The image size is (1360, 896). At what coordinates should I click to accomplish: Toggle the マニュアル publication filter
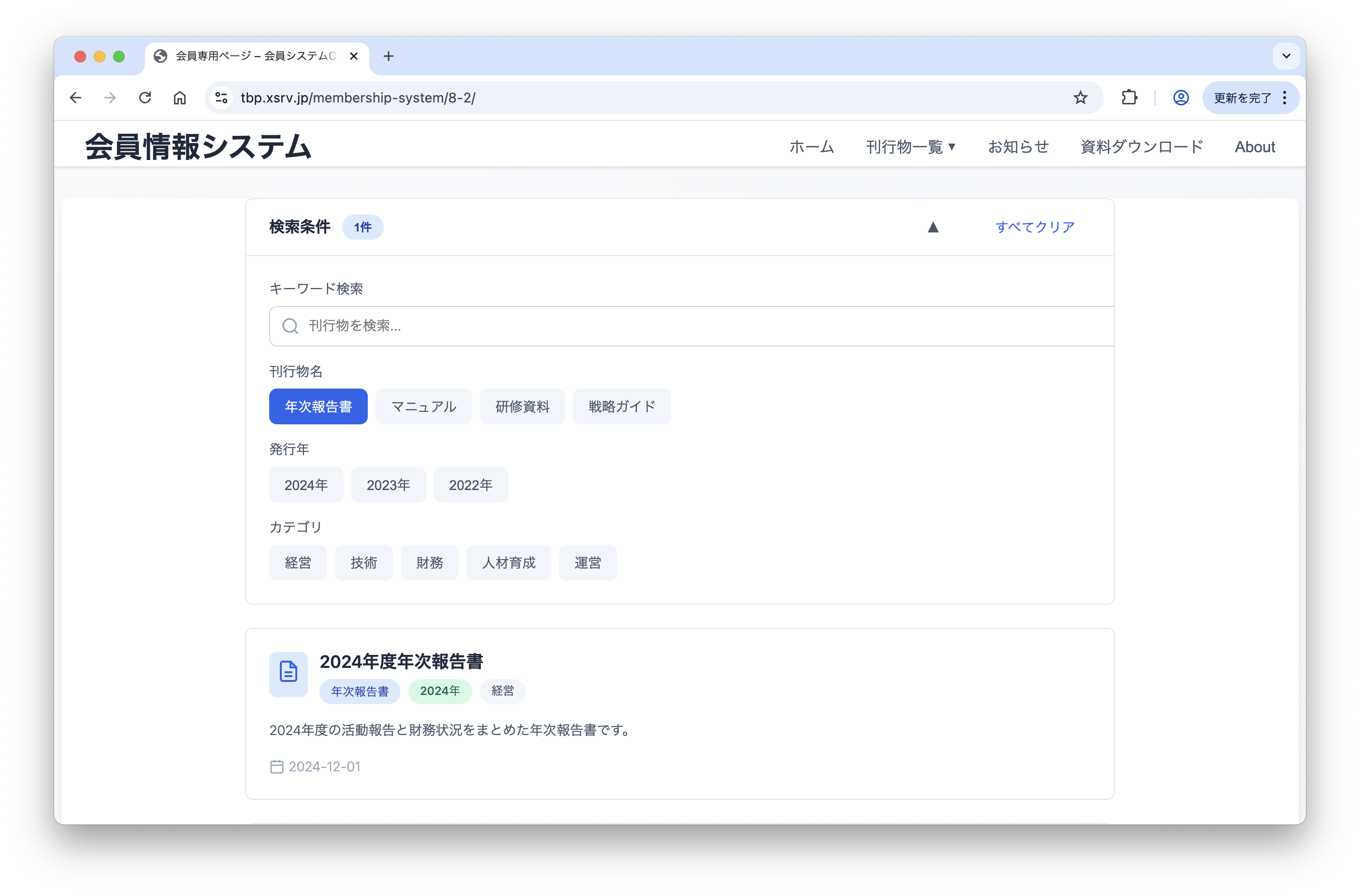(423, 406)
